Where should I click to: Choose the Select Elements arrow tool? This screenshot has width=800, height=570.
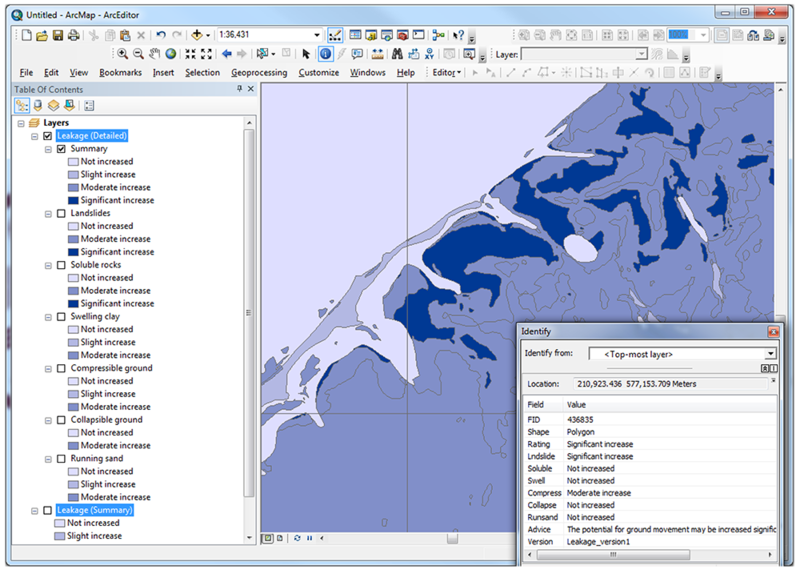[306, 54]
